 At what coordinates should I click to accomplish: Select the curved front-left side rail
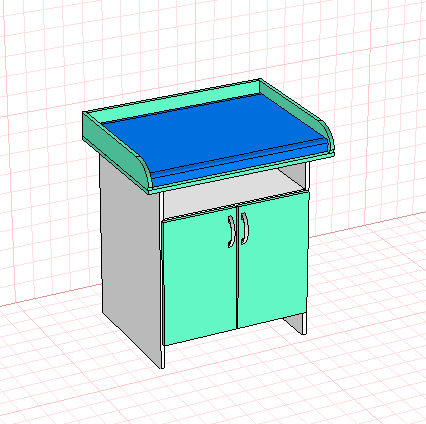pyautogui.click(x=117, y=152)
